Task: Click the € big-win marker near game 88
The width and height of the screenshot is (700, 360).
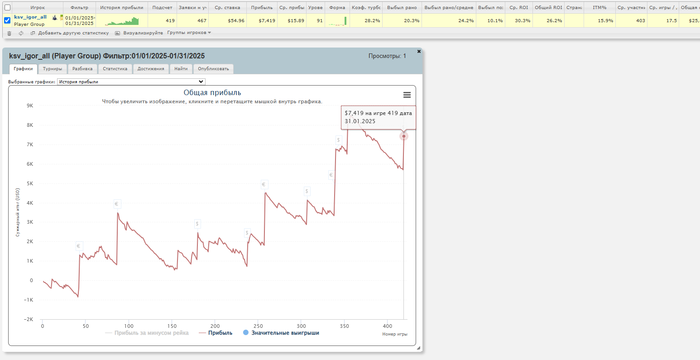Action: pyautogui.click(x=117, y=204)
